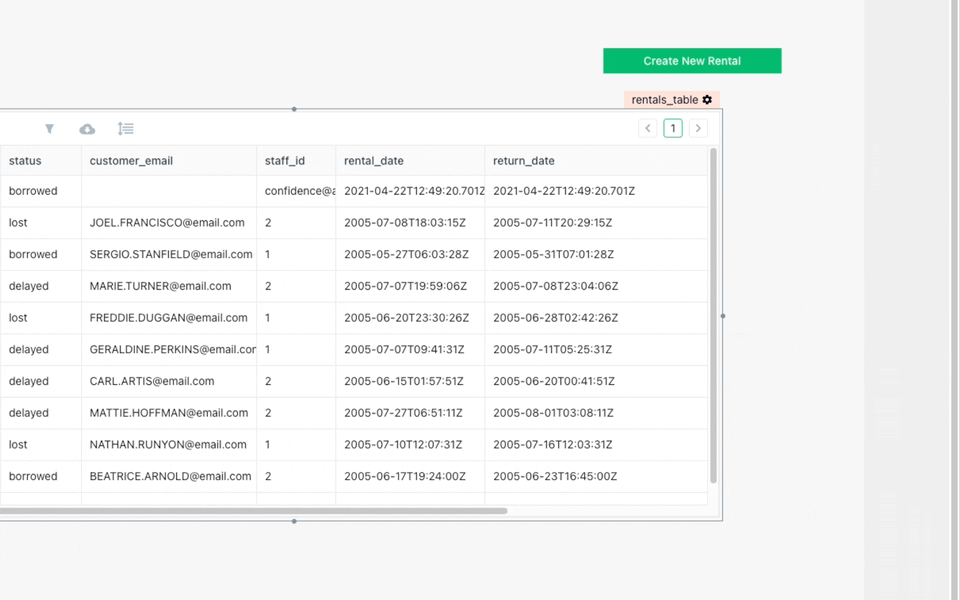Open settings with the rentals_table gear icon
The width and height of the screenshot is (960, 600).
pos(708,99)
